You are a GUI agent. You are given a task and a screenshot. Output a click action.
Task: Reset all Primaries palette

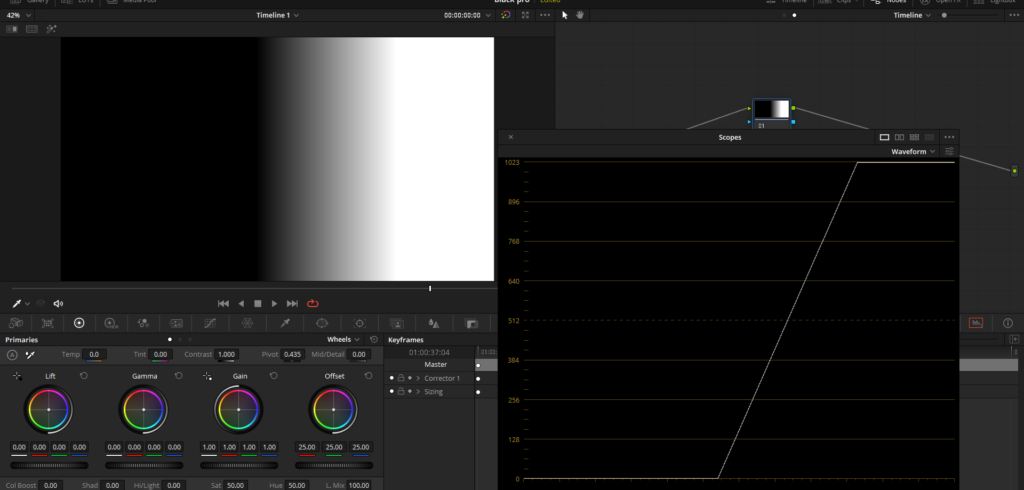coord(374,339)
